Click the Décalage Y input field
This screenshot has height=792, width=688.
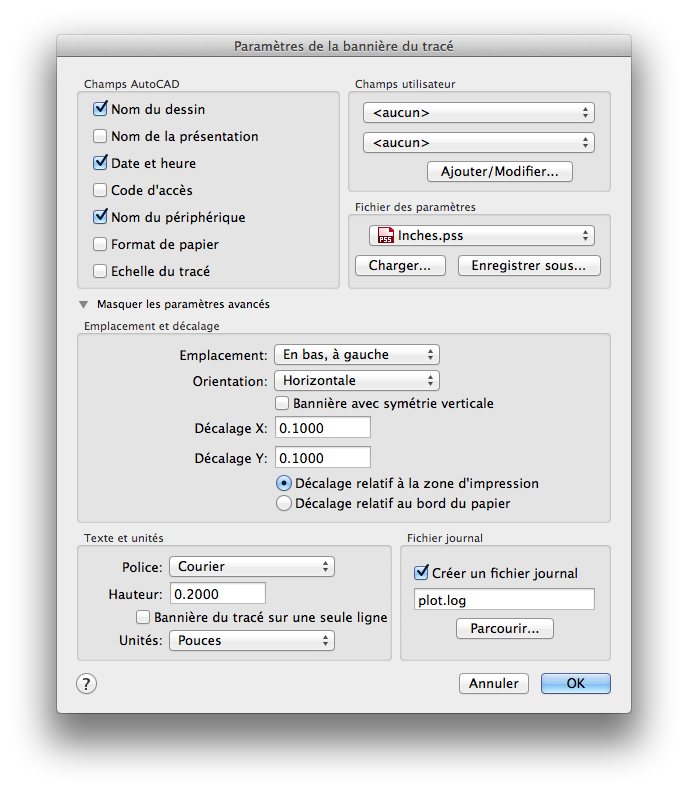point(323,457)
